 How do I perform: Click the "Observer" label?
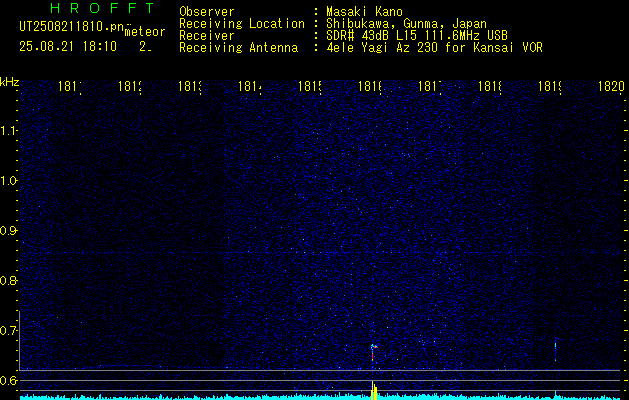click(x=207, y=12)
